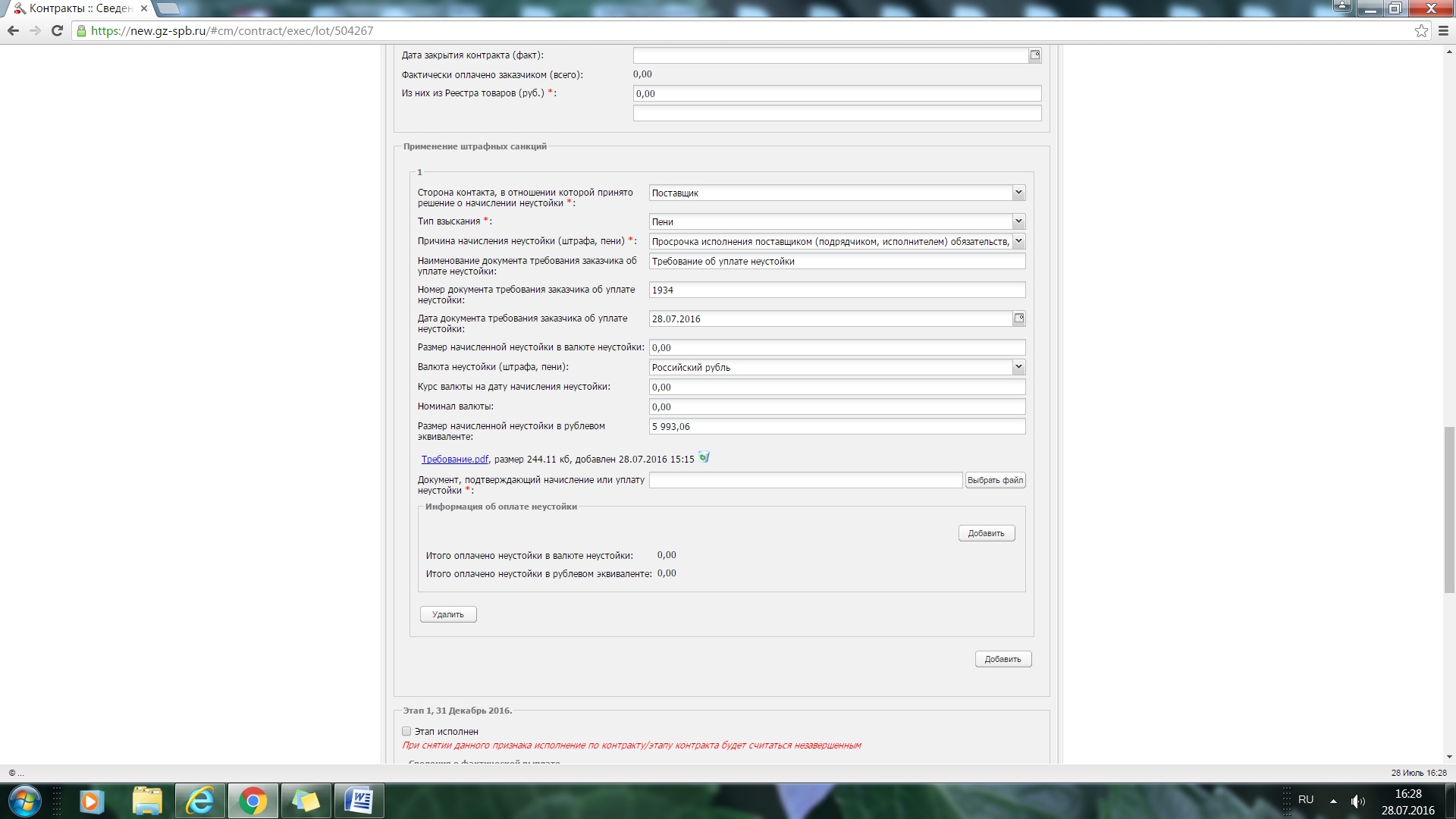
Task: Toggle the Этап исполнен checkbox
Action: 406,732
